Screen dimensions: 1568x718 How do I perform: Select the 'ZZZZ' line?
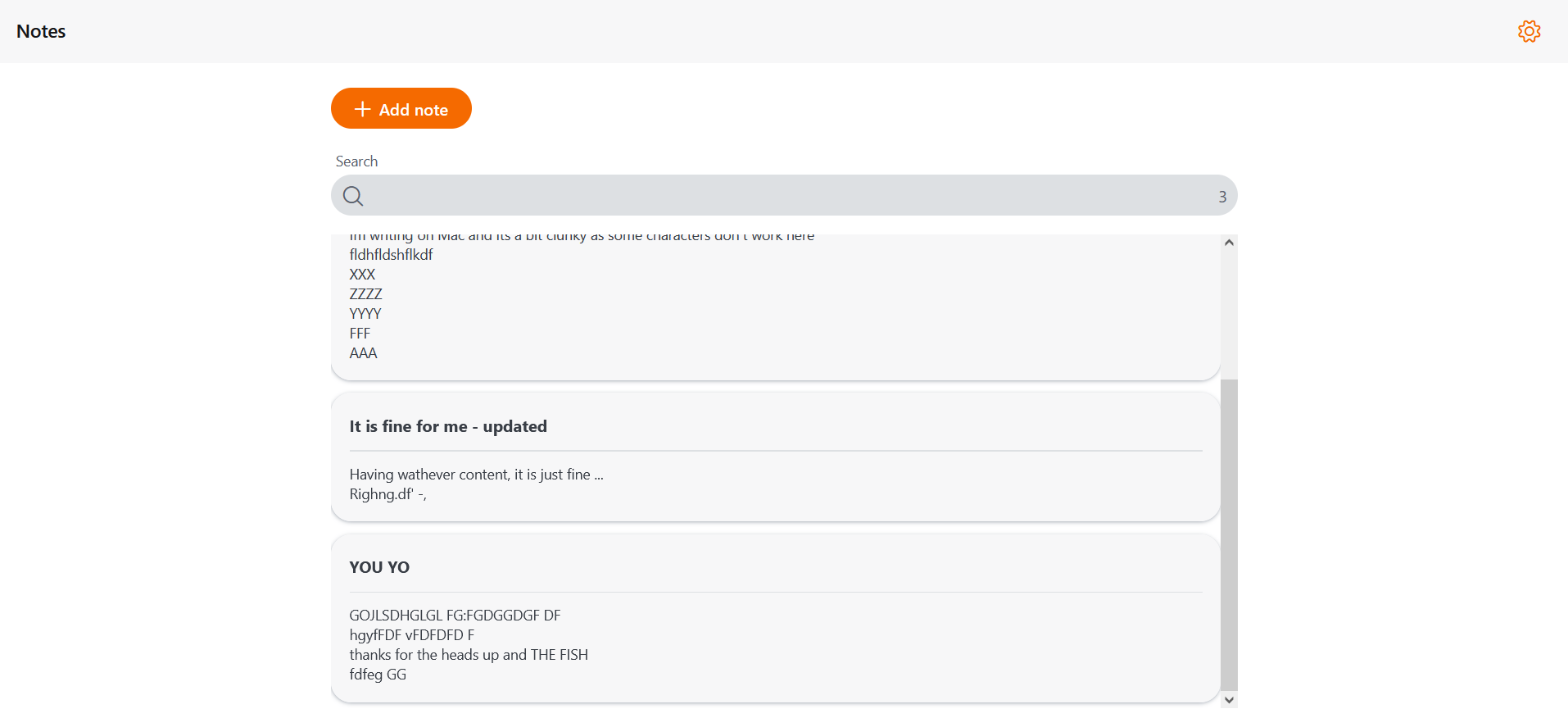pos(365,294)
